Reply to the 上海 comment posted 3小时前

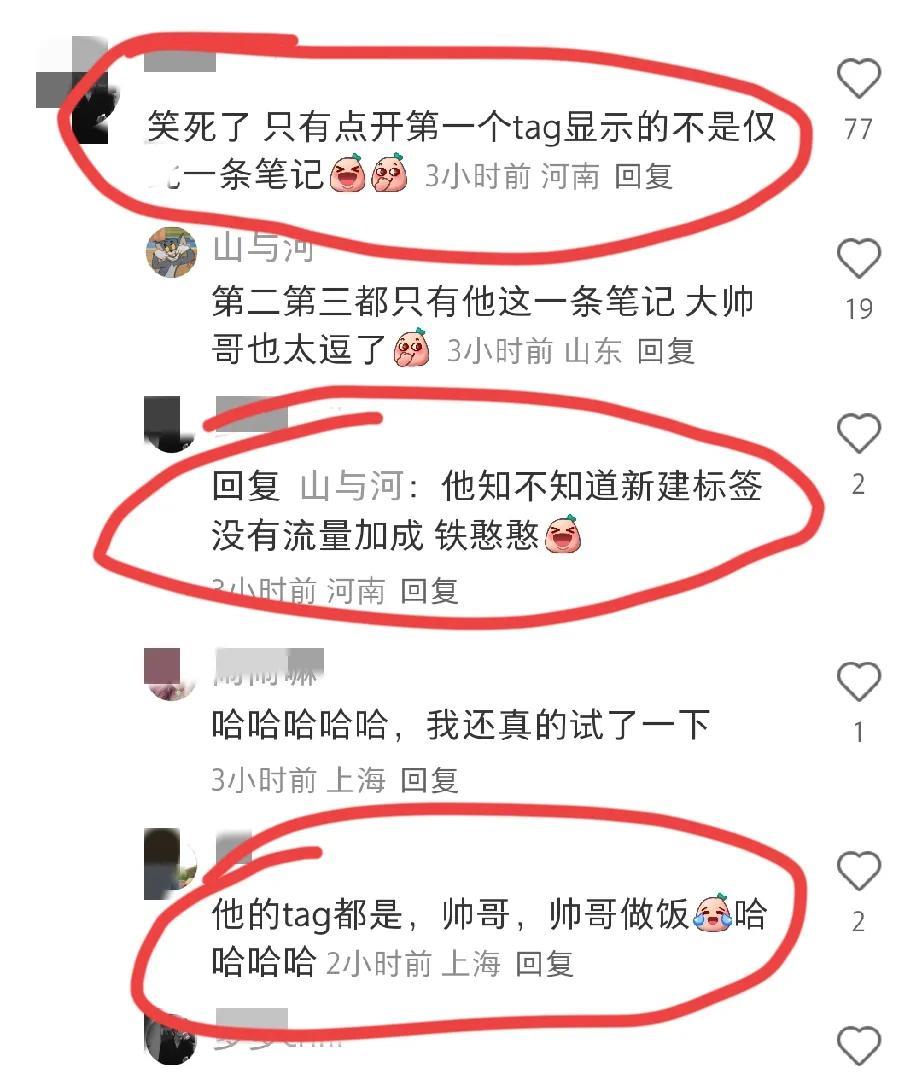point(429,780)
